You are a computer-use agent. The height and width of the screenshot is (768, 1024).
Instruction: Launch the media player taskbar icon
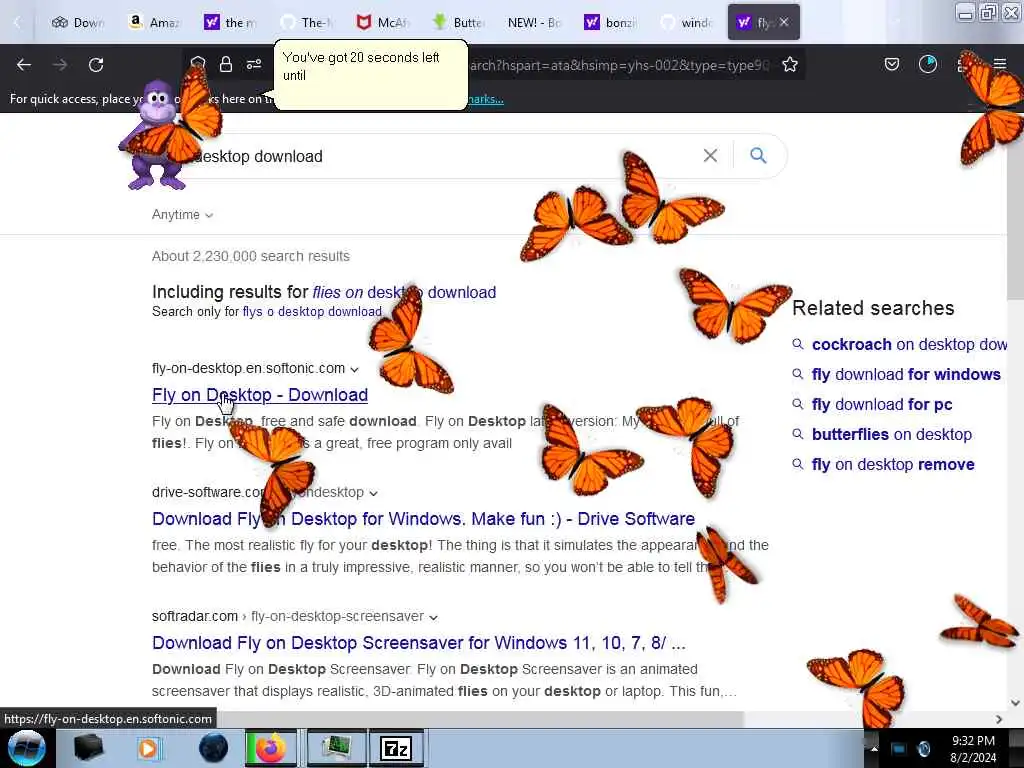tap(148, 748)
